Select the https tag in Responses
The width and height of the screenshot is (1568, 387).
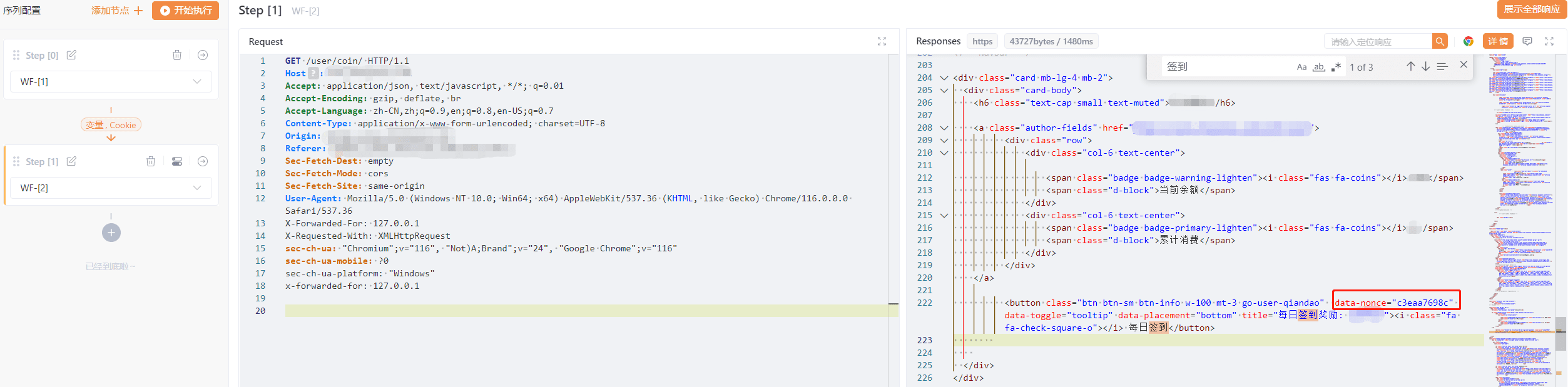pyautogui.click(x=982, y=41)
